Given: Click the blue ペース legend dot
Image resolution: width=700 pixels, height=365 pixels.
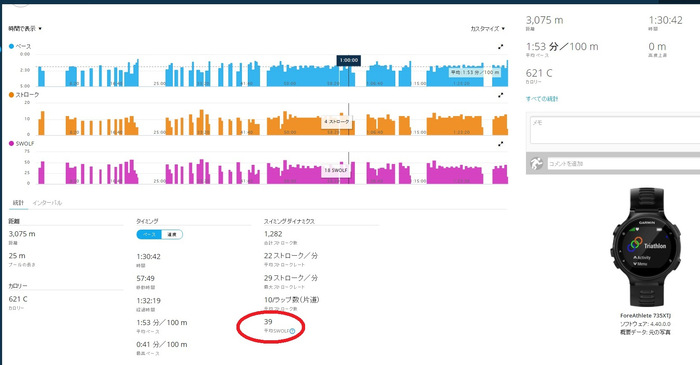Looking at the screenshot, I should [11, 46].
